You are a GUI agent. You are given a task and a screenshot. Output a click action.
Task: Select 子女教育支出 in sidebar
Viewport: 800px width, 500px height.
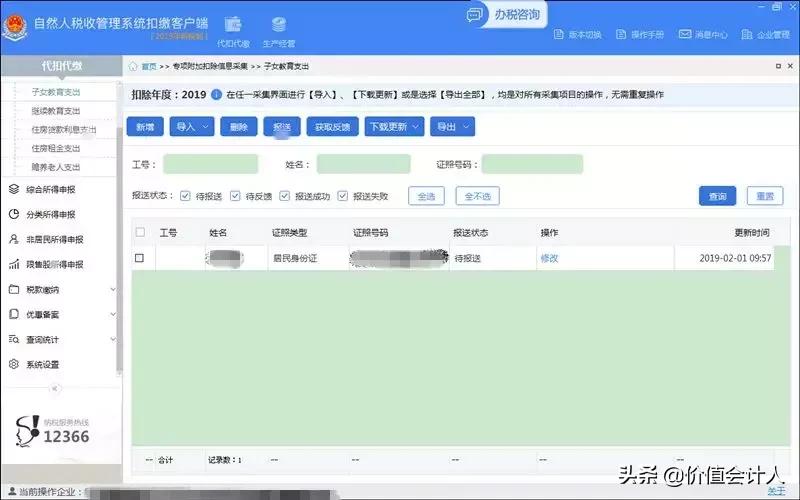56,92
